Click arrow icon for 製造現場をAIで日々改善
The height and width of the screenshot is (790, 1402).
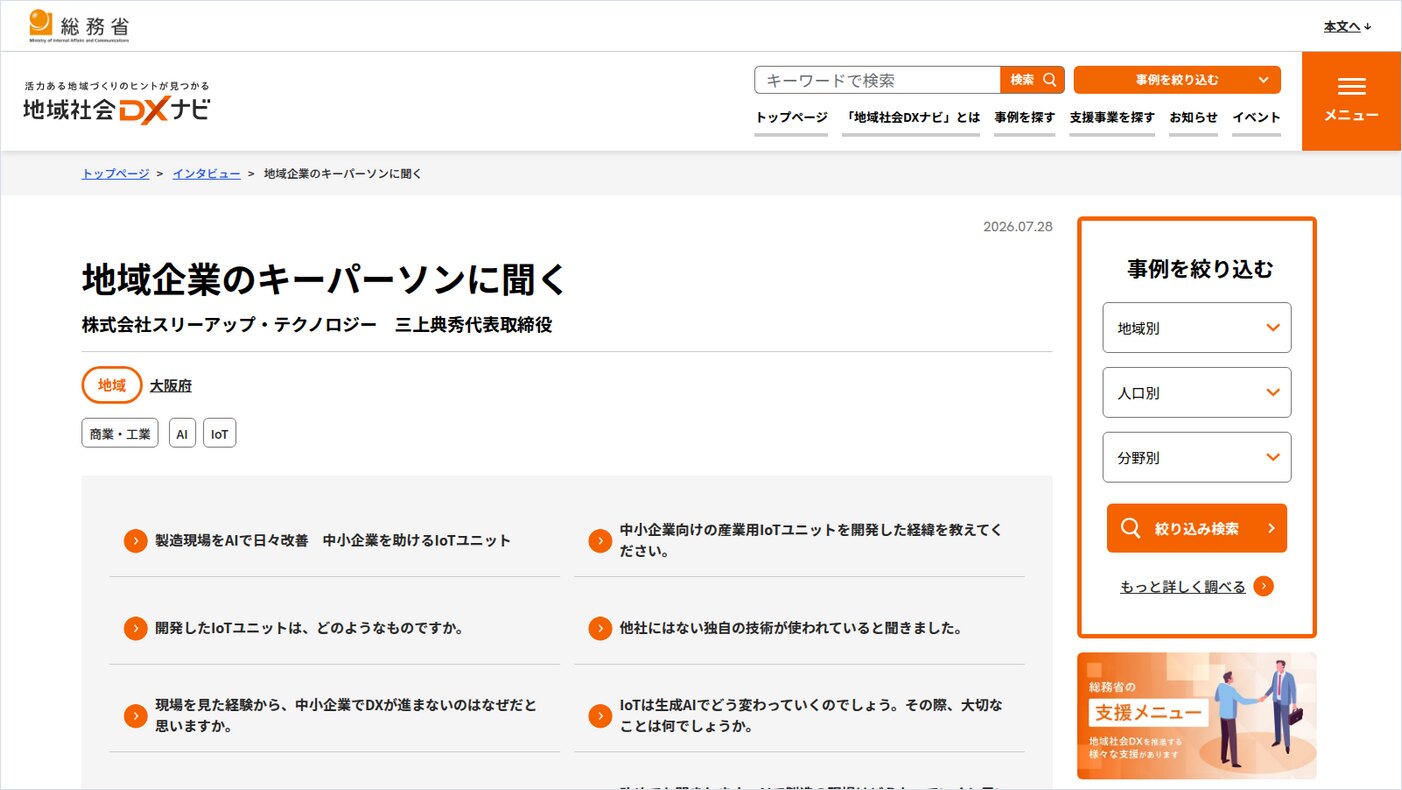pyautogui.click(x=136, y=541)
